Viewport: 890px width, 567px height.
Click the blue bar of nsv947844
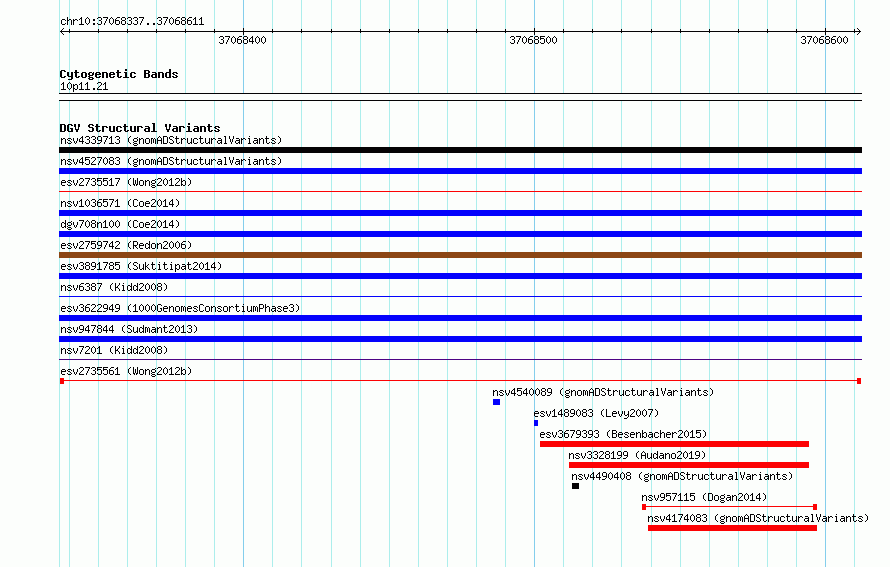click(460, 339)
